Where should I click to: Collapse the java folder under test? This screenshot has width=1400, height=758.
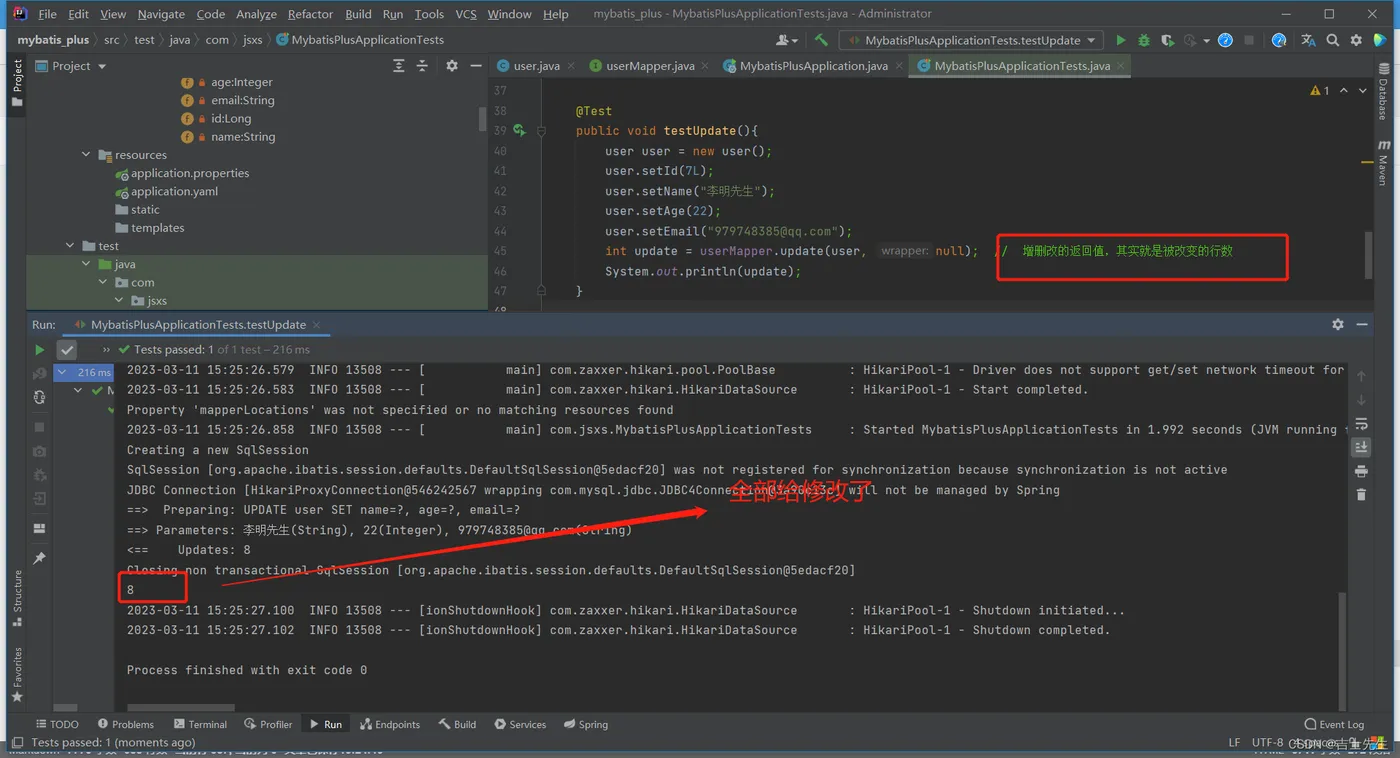[x=86, y=264]
